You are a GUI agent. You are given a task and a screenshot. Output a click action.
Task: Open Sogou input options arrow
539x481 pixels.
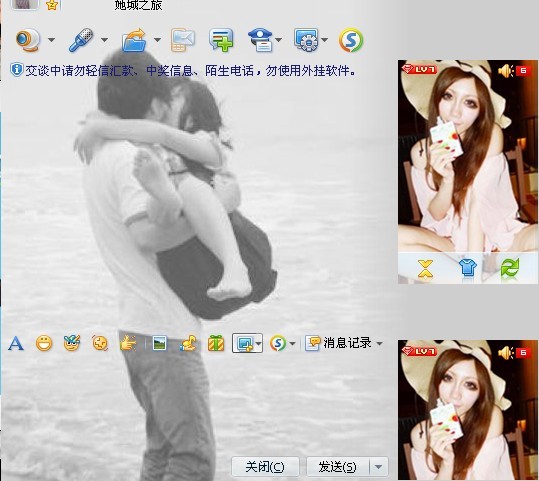pos(292,343)
